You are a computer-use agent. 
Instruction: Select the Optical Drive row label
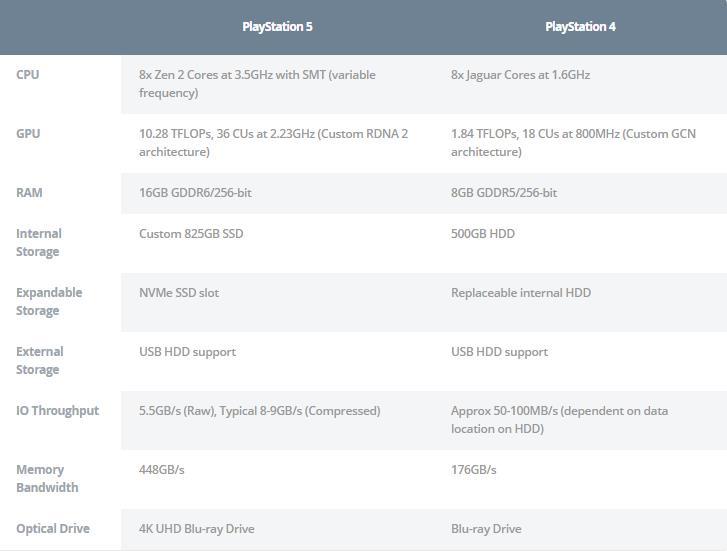[x=53, y=529]
